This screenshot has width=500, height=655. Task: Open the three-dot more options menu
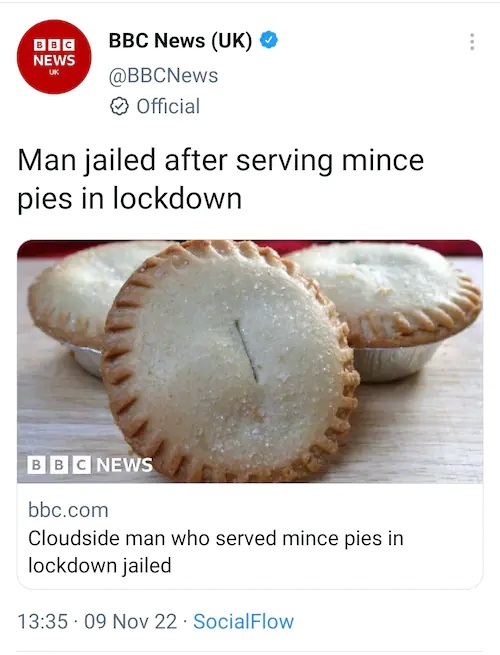point(472,42)
